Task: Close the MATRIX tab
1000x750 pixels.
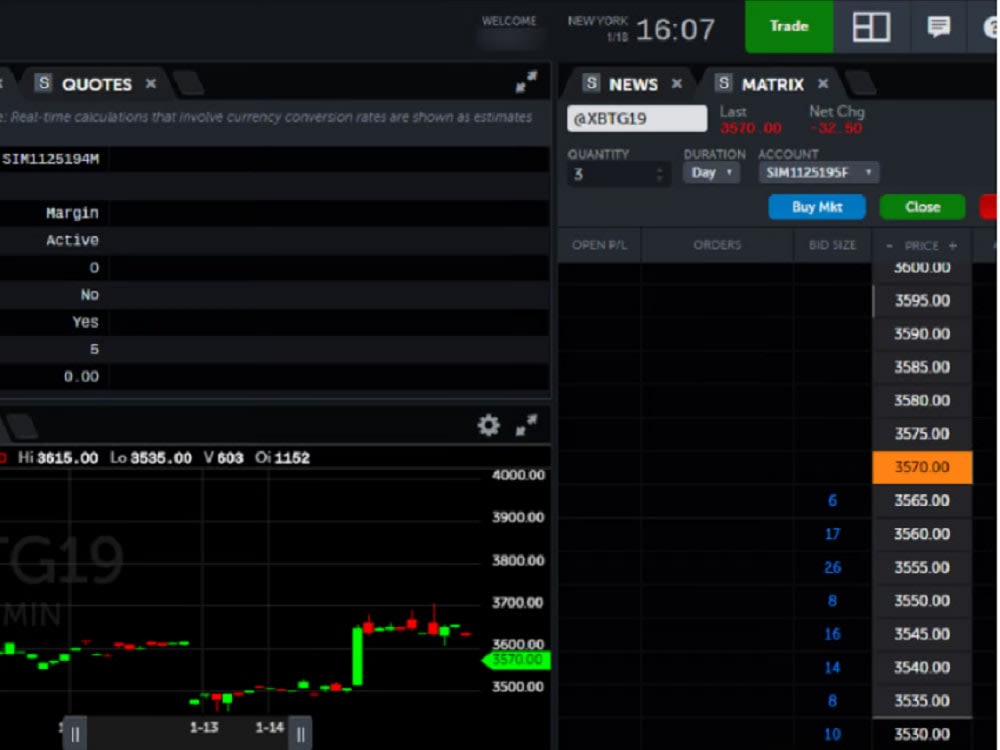Action: (x=823, y=84)
